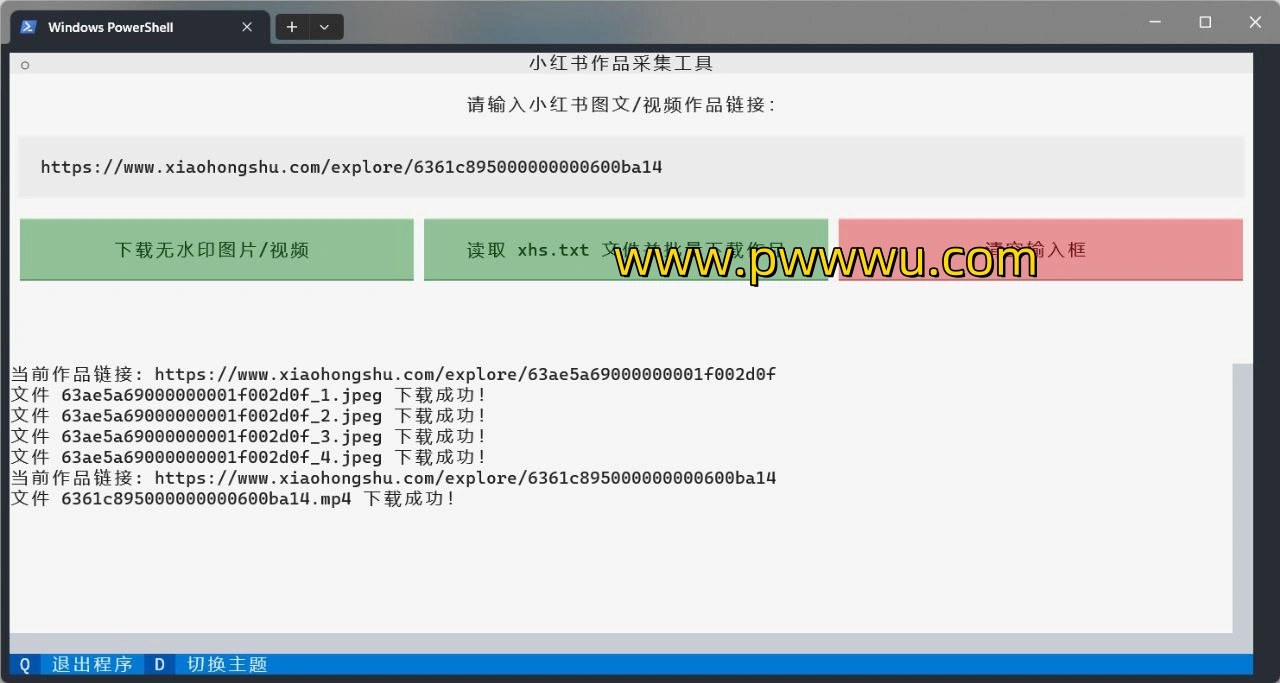Click the 小红书 link input field
The height and width of the screenshot is (683, 1280).
coord(631,167)
